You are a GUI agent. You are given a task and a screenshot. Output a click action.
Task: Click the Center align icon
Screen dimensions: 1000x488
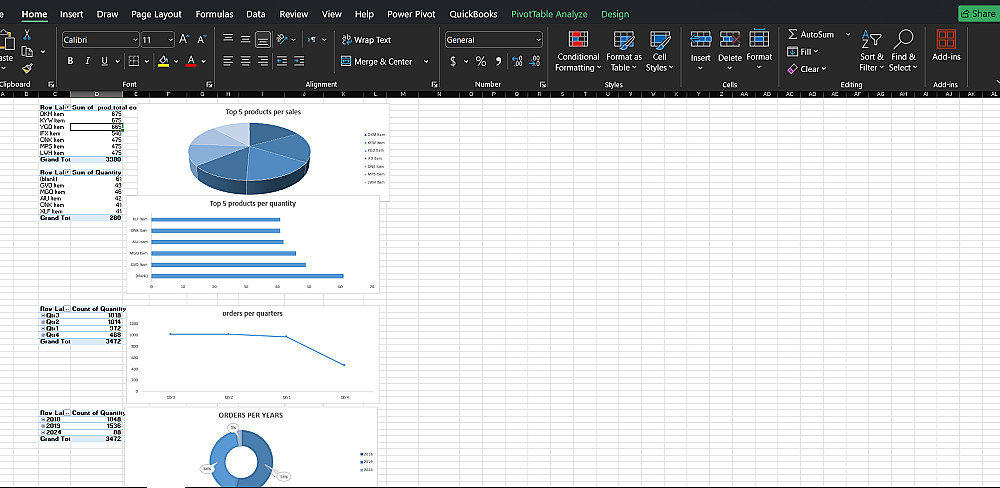tap(247, 62)
